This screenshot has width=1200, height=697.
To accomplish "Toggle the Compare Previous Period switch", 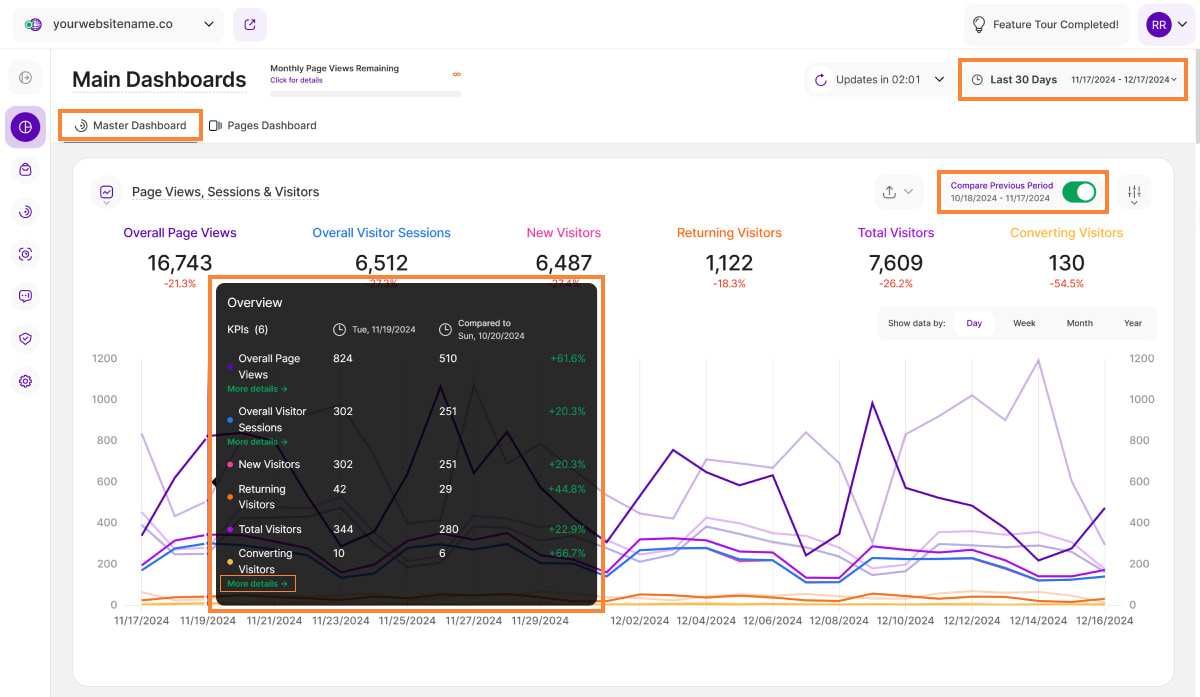I will coord(1078,192).
